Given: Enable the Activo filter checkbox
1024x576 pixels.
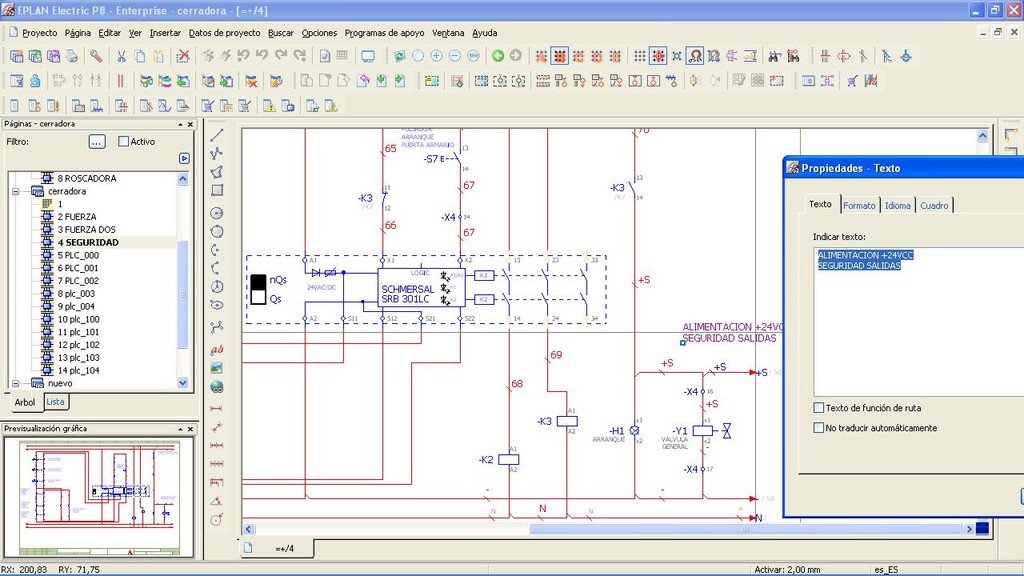Looking at the screenshot, I should (x=124, y=142).
